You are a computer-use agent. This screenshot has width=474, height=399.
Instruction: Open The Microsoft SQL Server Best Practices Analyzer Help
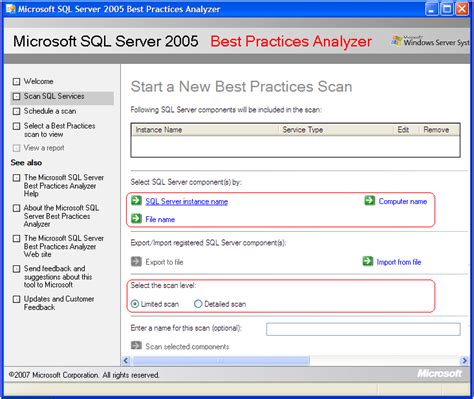[x=63, y=185]
